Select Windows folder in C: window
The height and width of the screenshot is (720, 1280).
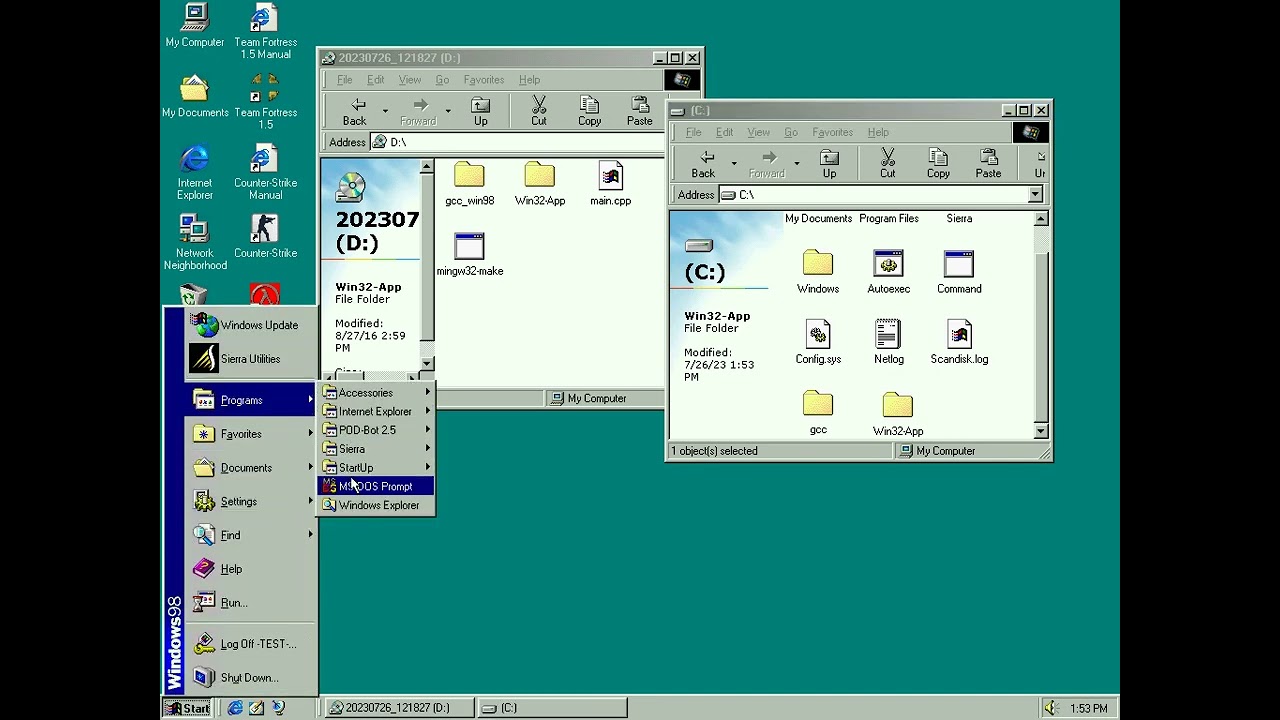(x=818, y=272)
